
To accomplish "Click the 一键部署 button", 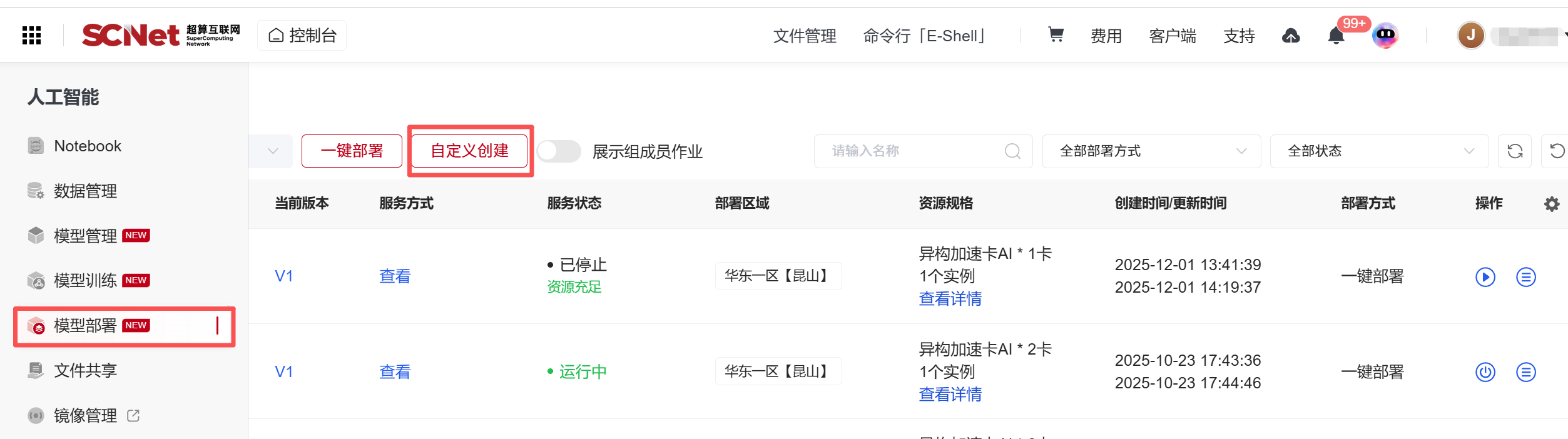I will (x=352, y=151).
